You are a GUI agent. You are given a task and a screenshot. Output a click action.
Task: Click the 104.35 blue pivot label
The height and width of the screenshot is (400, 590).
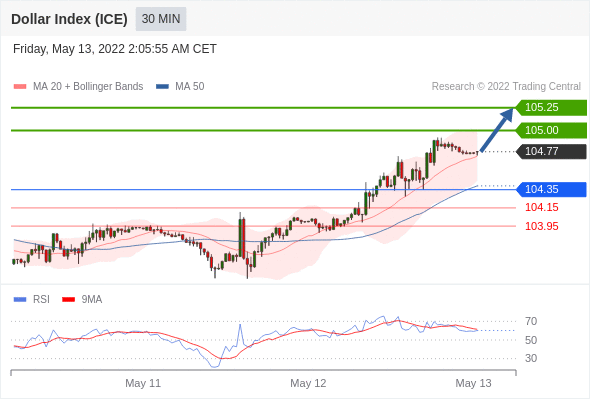(x=551, y=189)
